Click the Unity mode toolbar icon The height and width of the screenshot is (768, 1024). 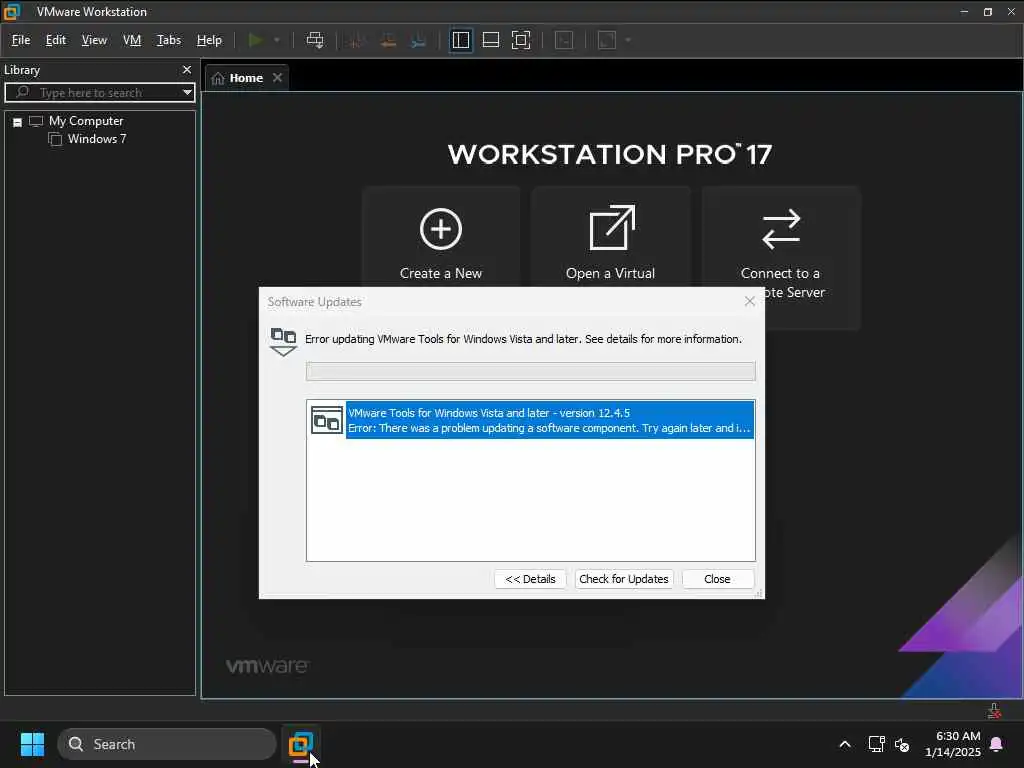click(x=564, y=40)
